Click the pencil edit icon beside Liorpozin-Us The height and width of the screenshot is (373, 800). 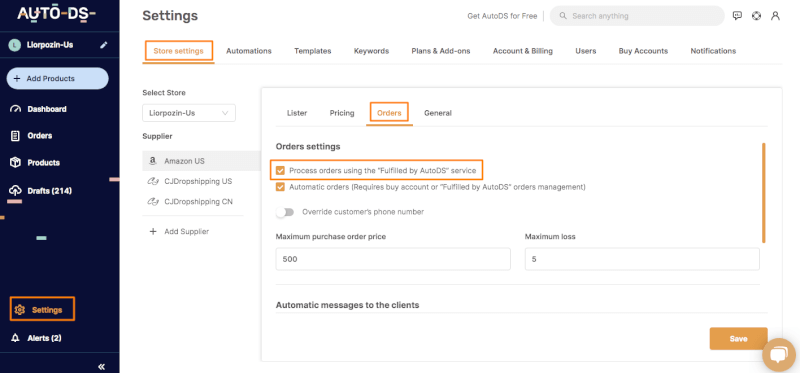tap(104, 45)
